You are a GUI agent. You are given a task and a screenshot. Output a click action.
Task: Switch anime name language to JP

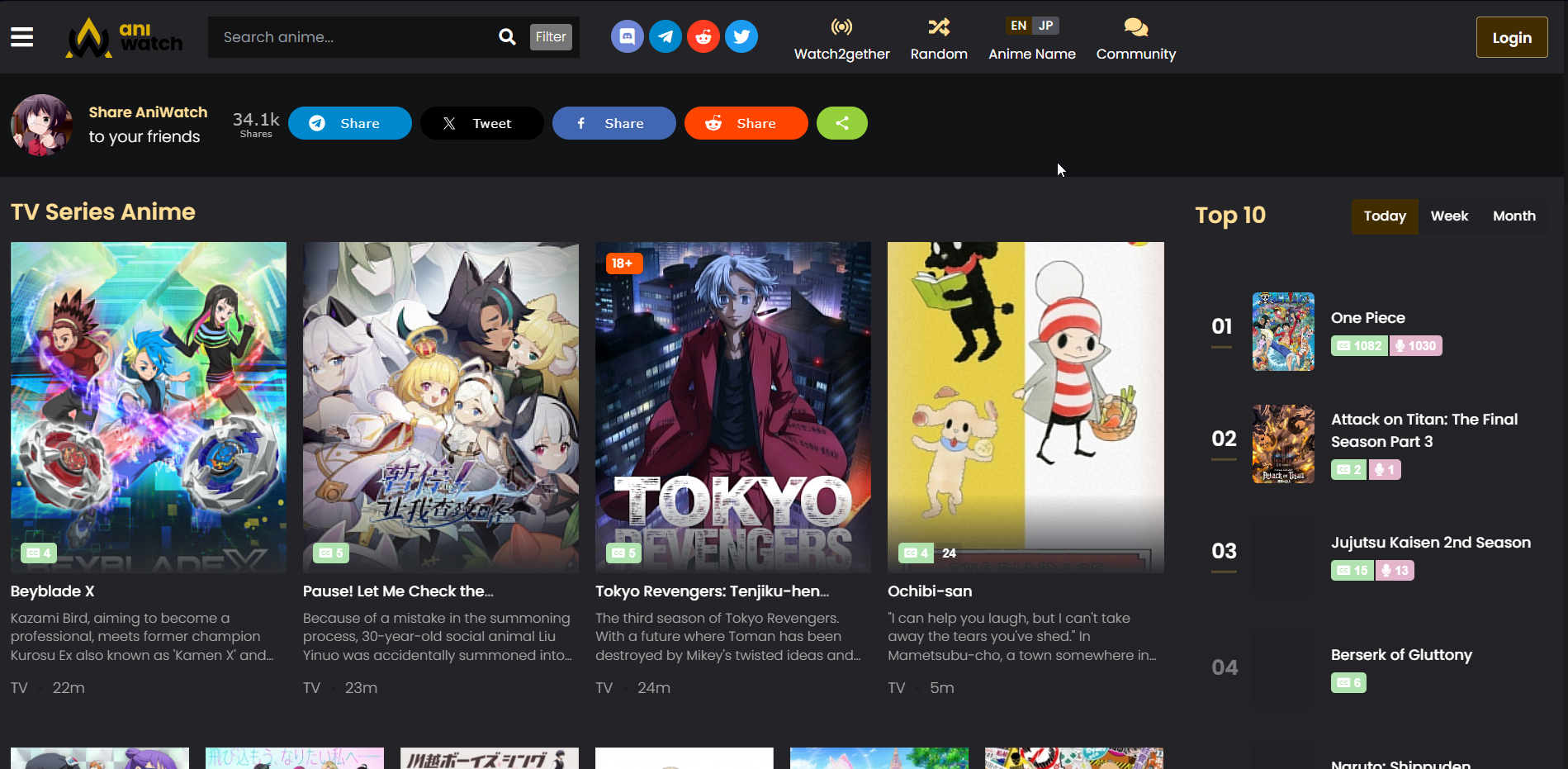[x=1046, y=26]
